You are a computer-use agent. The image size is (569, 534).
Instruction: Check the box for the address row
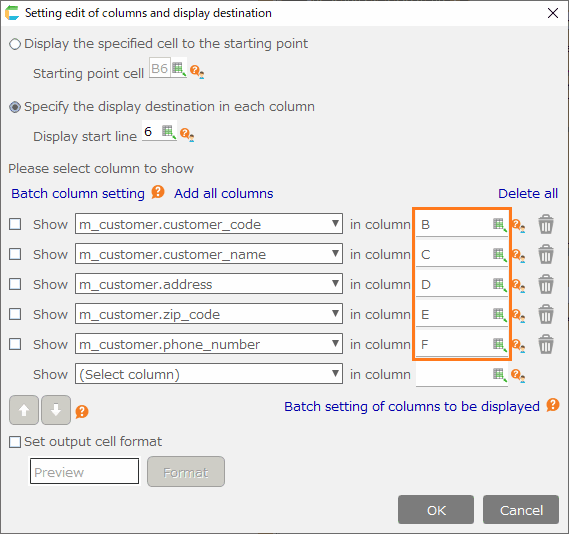[15, 284]
